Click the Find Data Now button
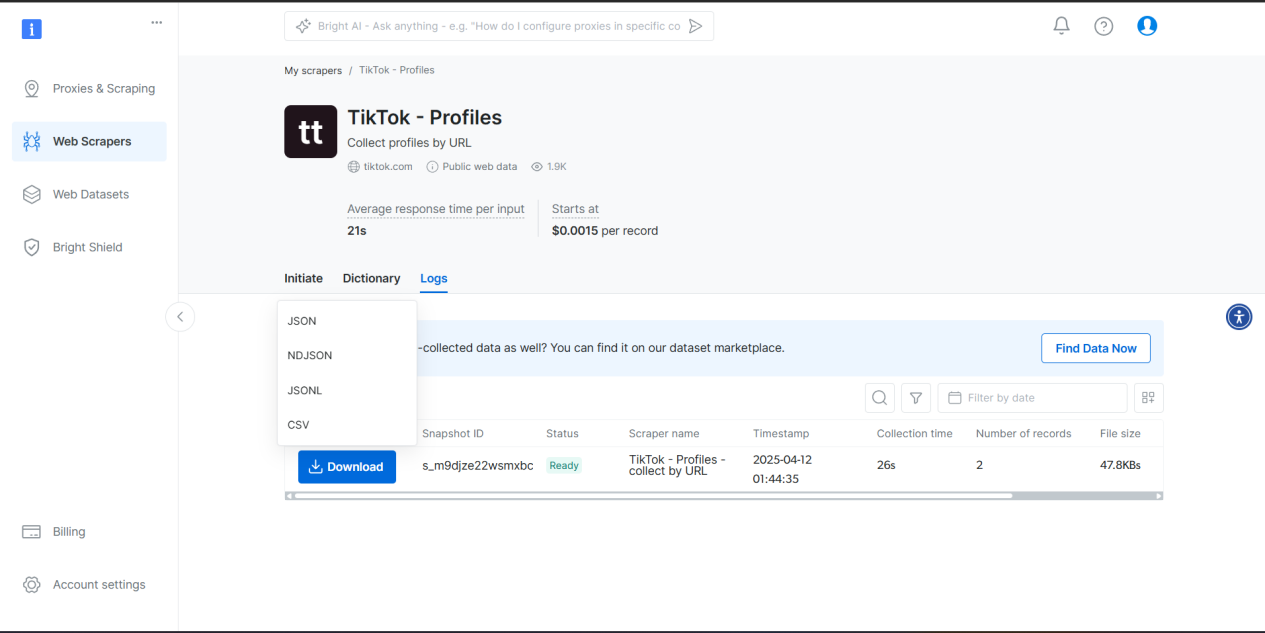Viewport: 1265px width, 633px height. pyautogui.click(x=1096, y=348)
